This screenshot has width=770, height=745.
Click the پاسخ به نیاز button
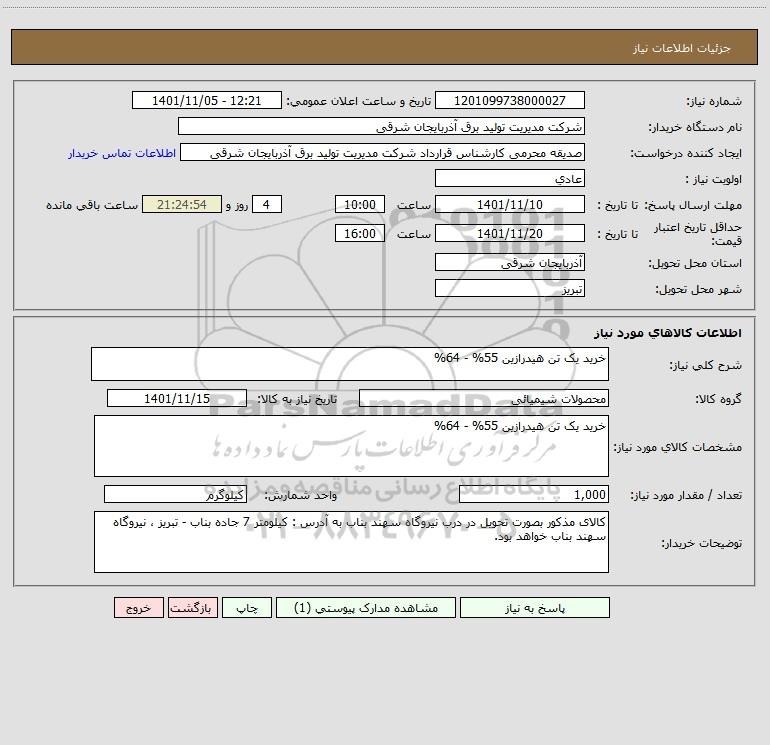535,608
